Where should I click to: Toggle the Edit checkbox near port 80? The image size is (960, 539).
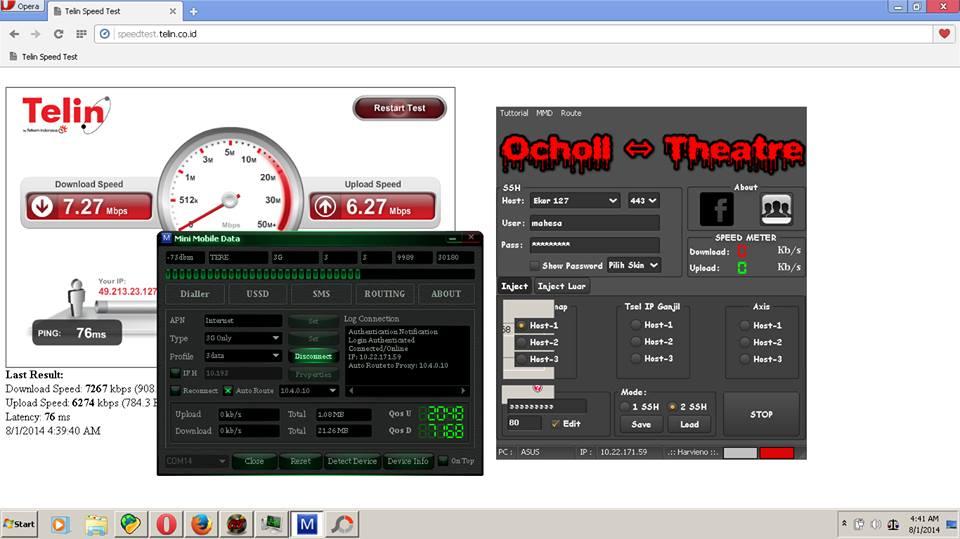(555, 424)
